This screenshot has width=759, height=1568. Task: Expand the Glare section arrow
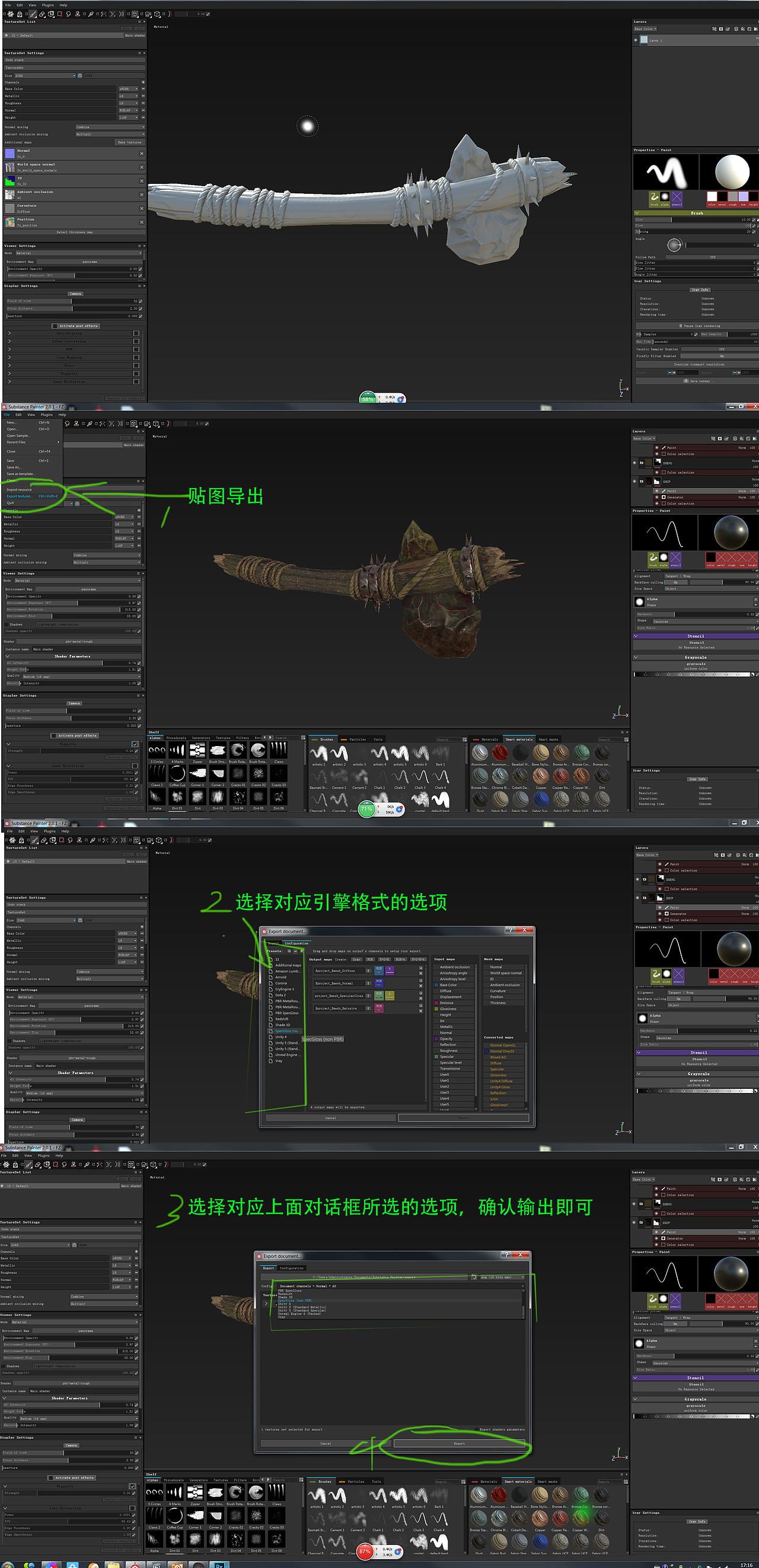click(x=9, y=366)
